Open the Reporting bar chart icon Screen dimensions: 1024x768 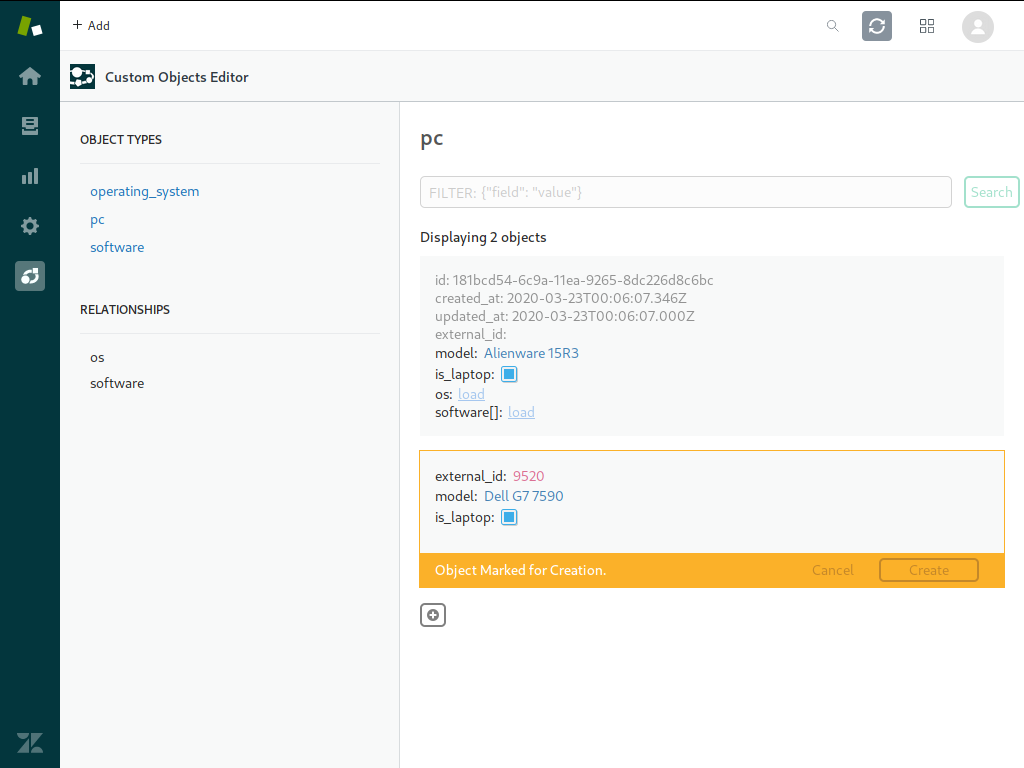click(x=30, y=176)
